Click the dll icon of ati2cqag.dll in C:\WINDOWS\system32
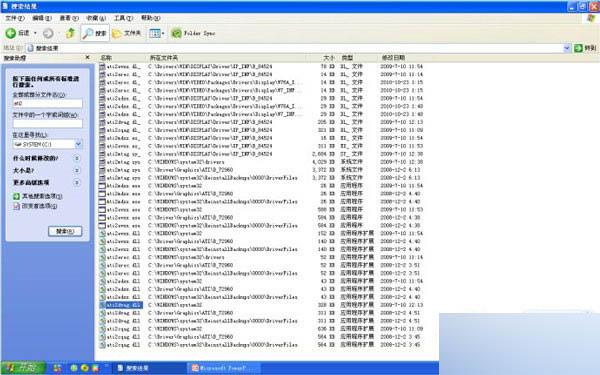The height and width of the screenshot is (375, 600). point(102,329)
